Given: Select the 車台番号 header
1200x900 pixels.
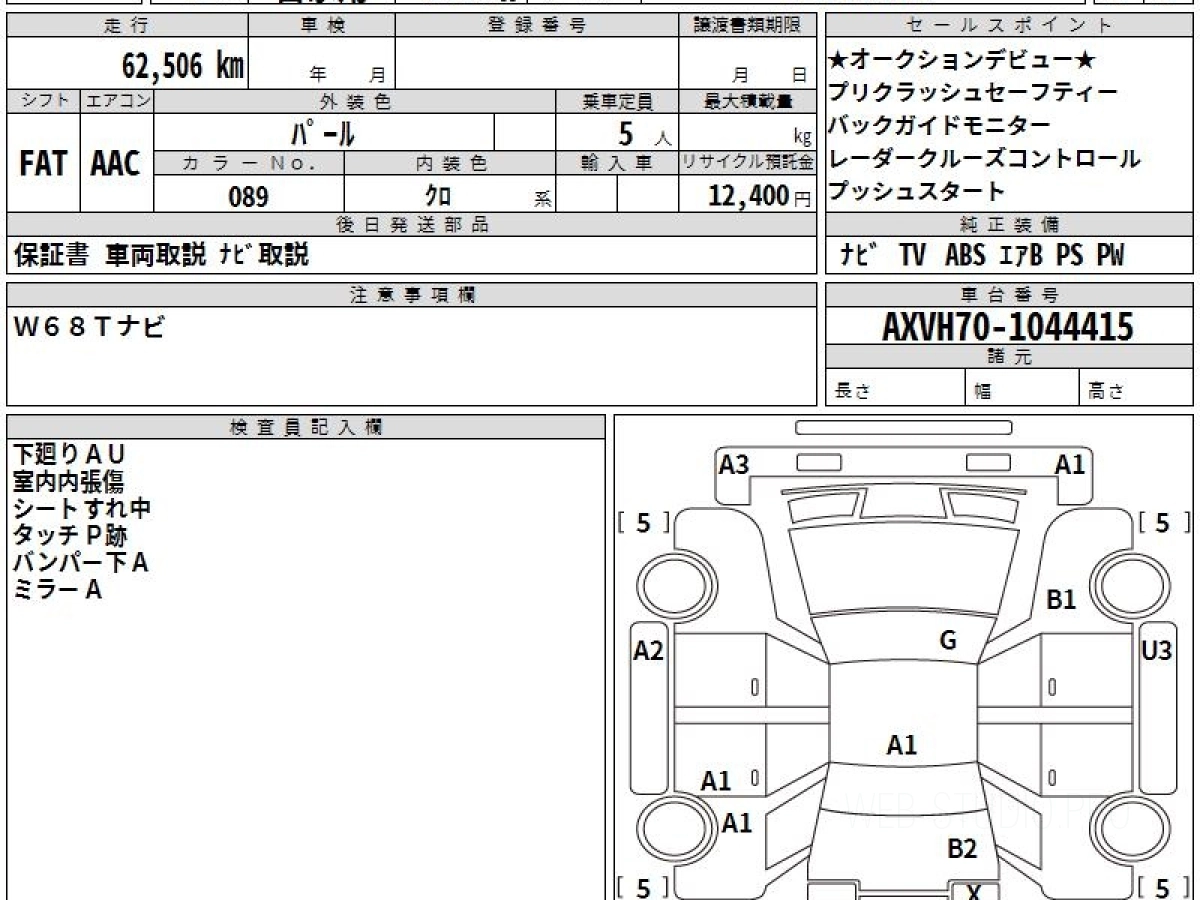Looking at the screenshot, I should 1010,294.
